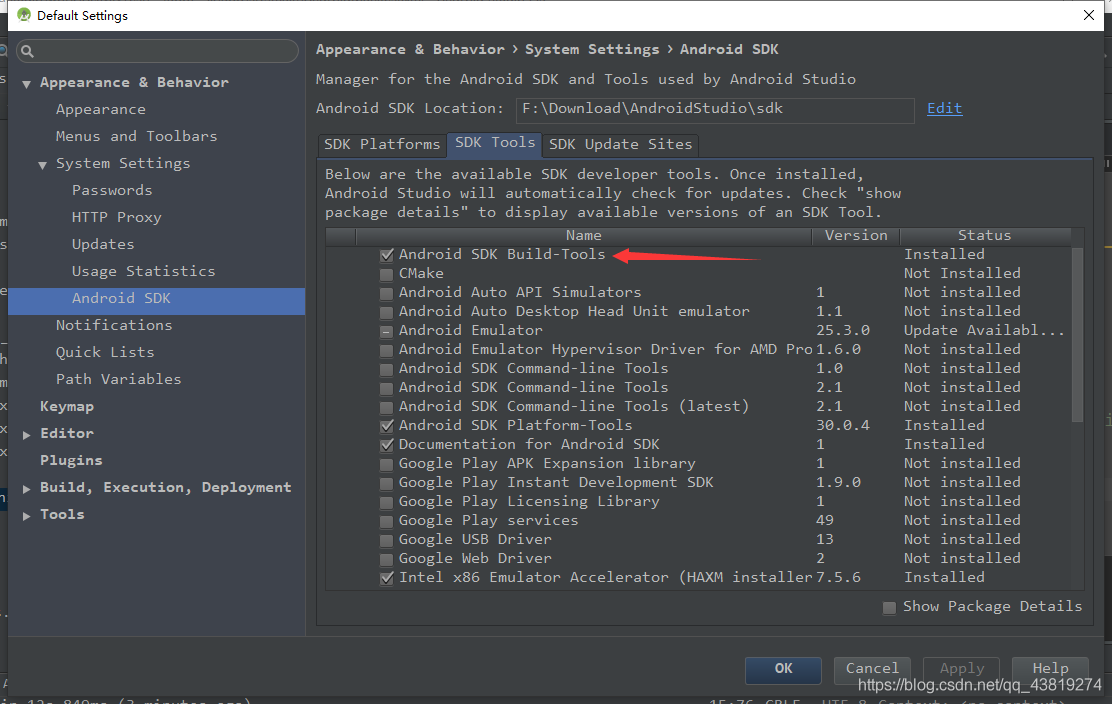
Task: Select Usage Statistics in sidebar
Action: (x=143, y=271)
